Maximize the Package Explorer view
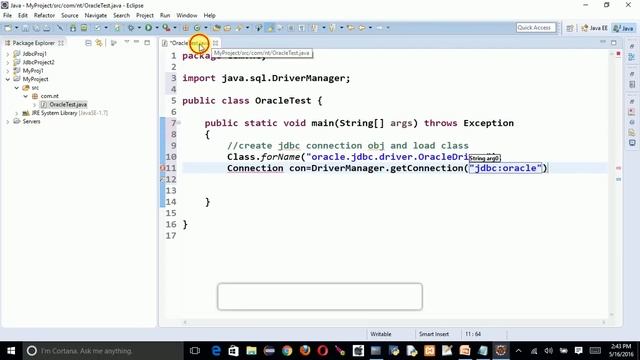This screenshot has width=640, height=360. (x=147, y=42)
